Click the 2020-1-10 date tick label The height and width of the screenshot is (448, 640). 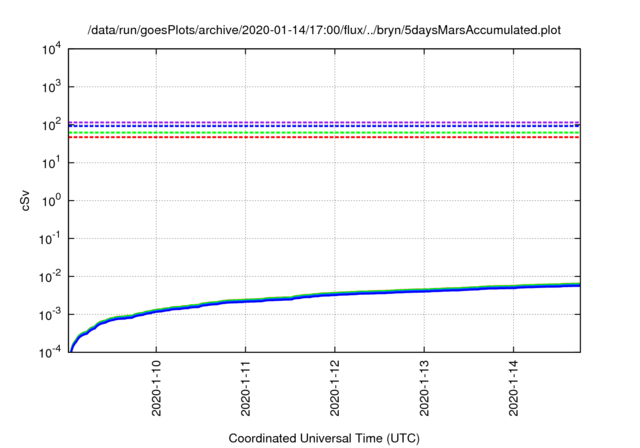[x=156, y=388]
